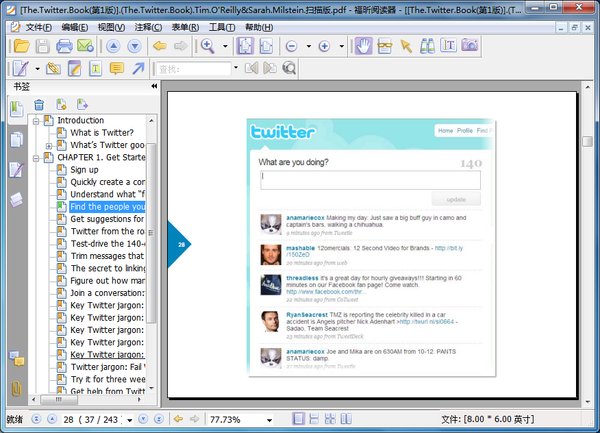The width and height of the screenshot is (600, 433).
Task: Open the zoom-out dropdown arrow
Action: (x=308, y=46)
